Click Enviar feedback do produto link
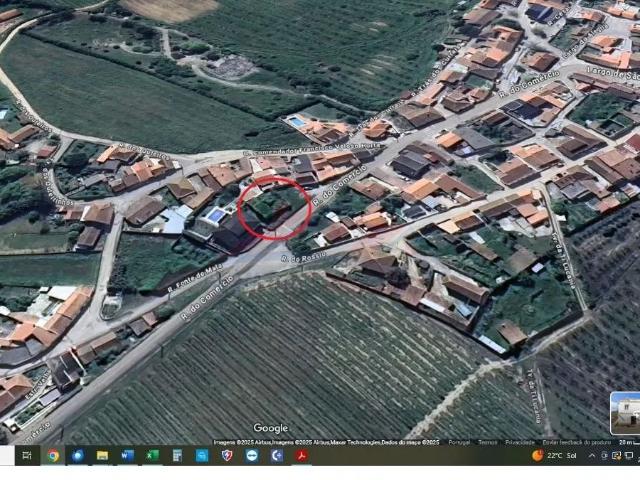Screen dimensions: 640x480 [577, 442]
